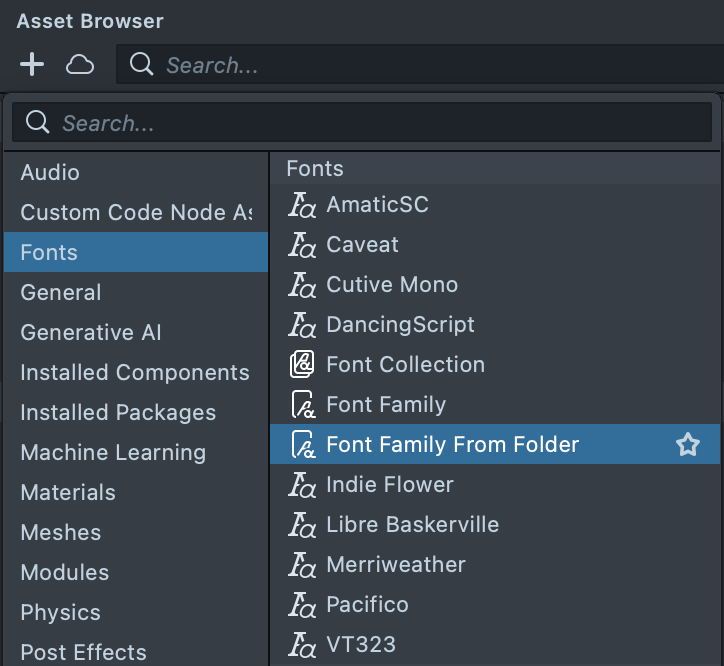Viewport: 724px width, 666px height.
Task: Open the Generative AI category
Action: (x=91, y=333)
